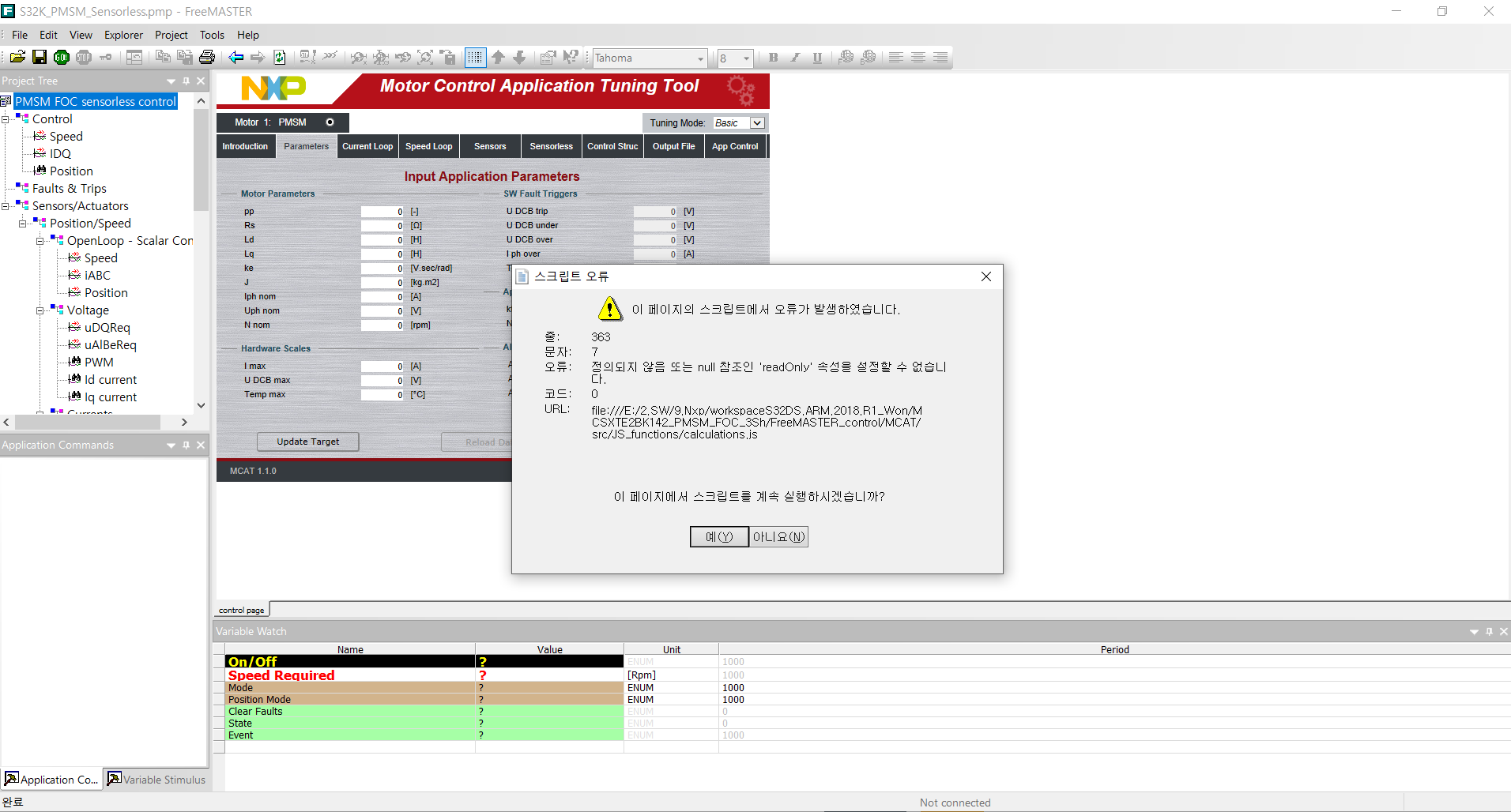
Task: Collapse the OpenLoop - Scalar Control tree node
Action: (x=39, y=241)
